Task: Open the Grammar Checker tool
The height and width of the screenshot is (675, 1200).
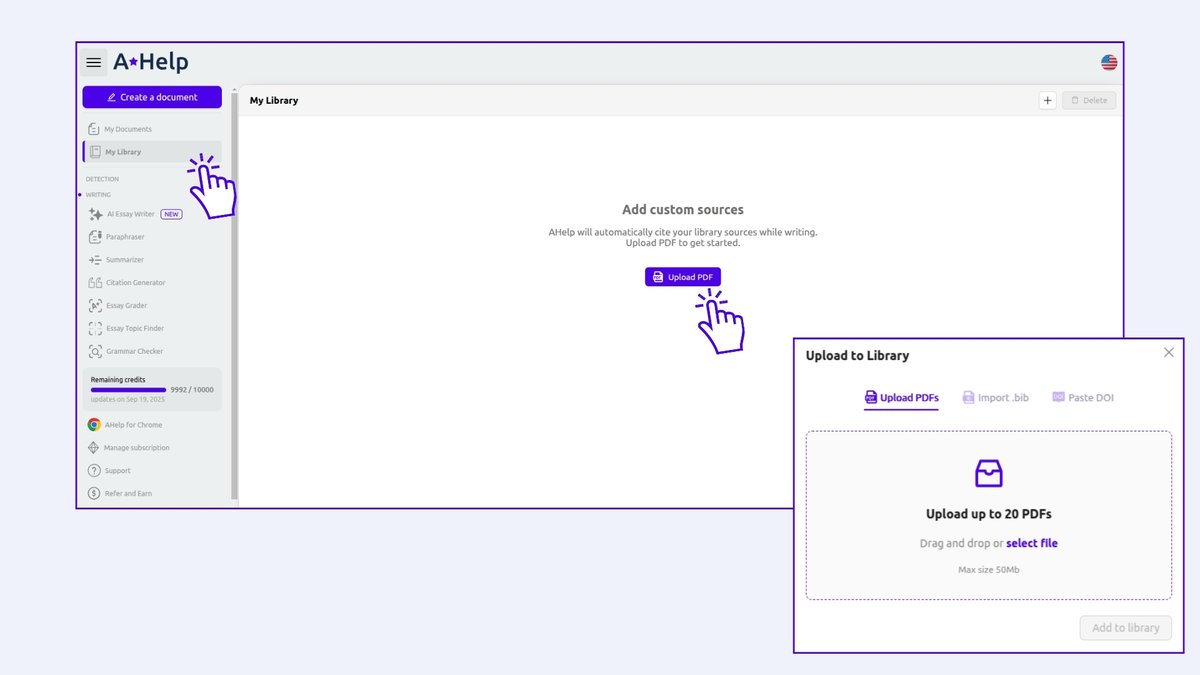Action: (126, 351)
